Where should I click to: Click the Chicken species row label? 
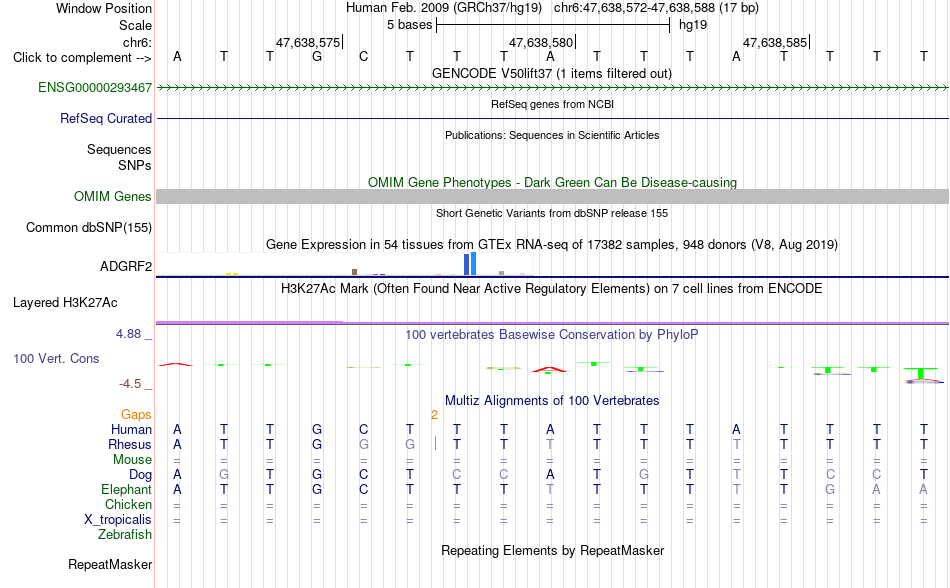click(x=128, y=504)
